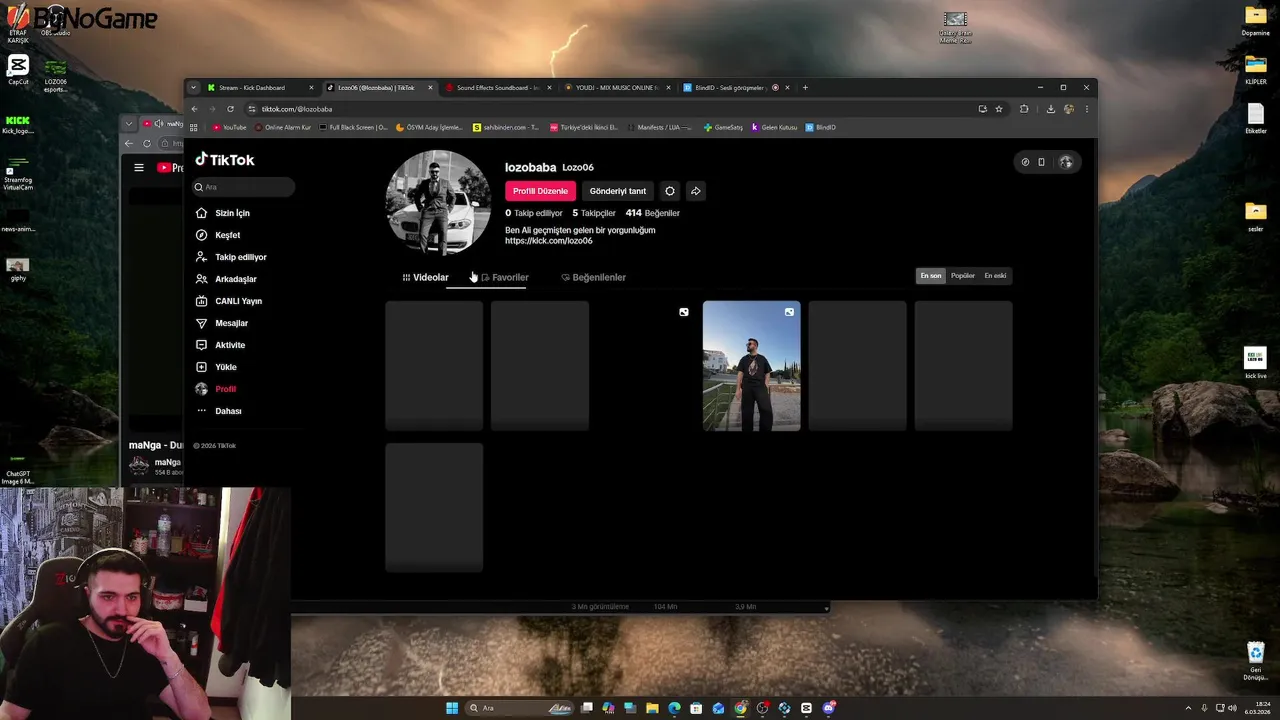Image resolution: width=1280 pixels, height=720 pixels.
Task: Open Mesajlar in TikTok sidebar
Action: [222, 323]
